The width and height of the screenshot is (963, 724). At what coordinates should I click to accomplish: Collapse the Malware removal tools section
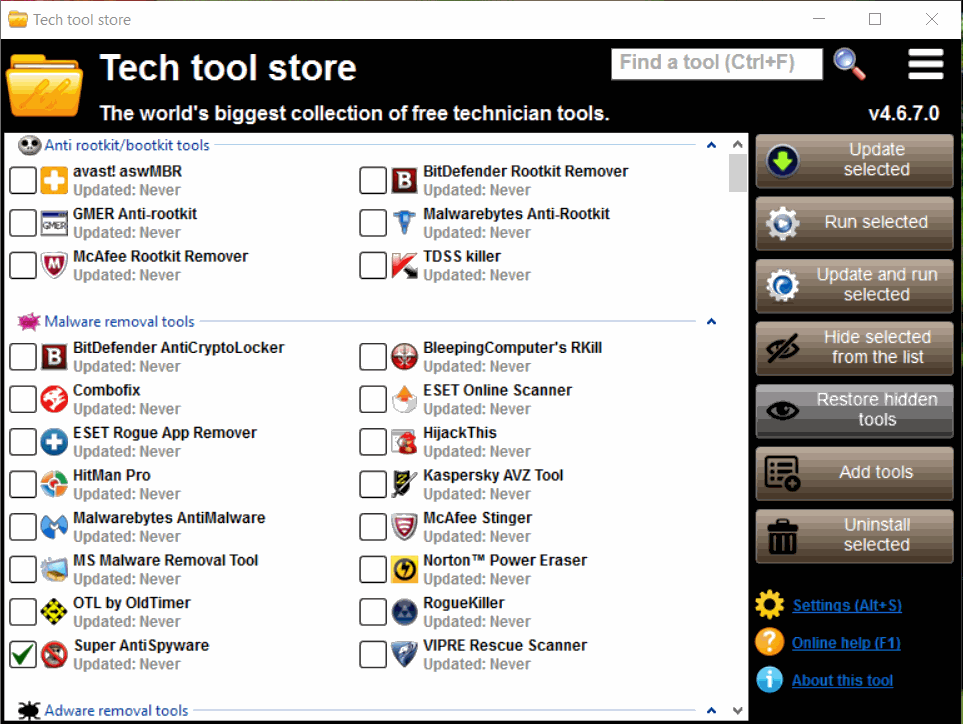pos(711,322)
